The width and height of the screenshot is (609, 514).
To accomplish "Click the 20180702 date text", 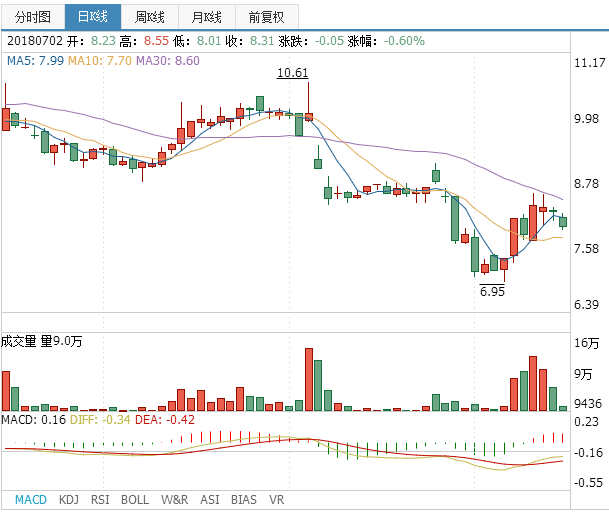I will click(x=35, y=41).
